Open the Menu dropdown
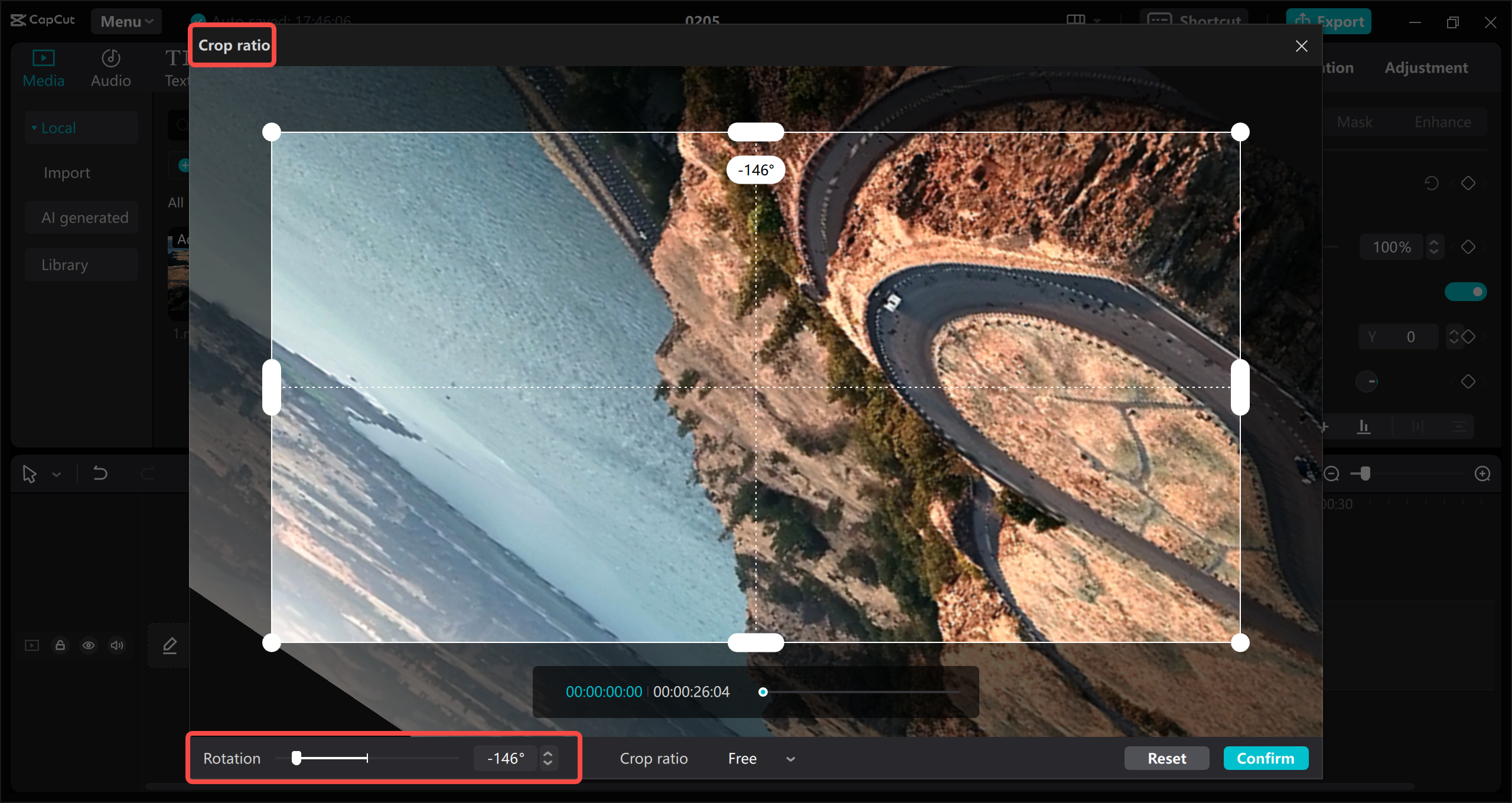Image resolution: width=1512 pixels, height=803 pixels. tap(126, 21)
